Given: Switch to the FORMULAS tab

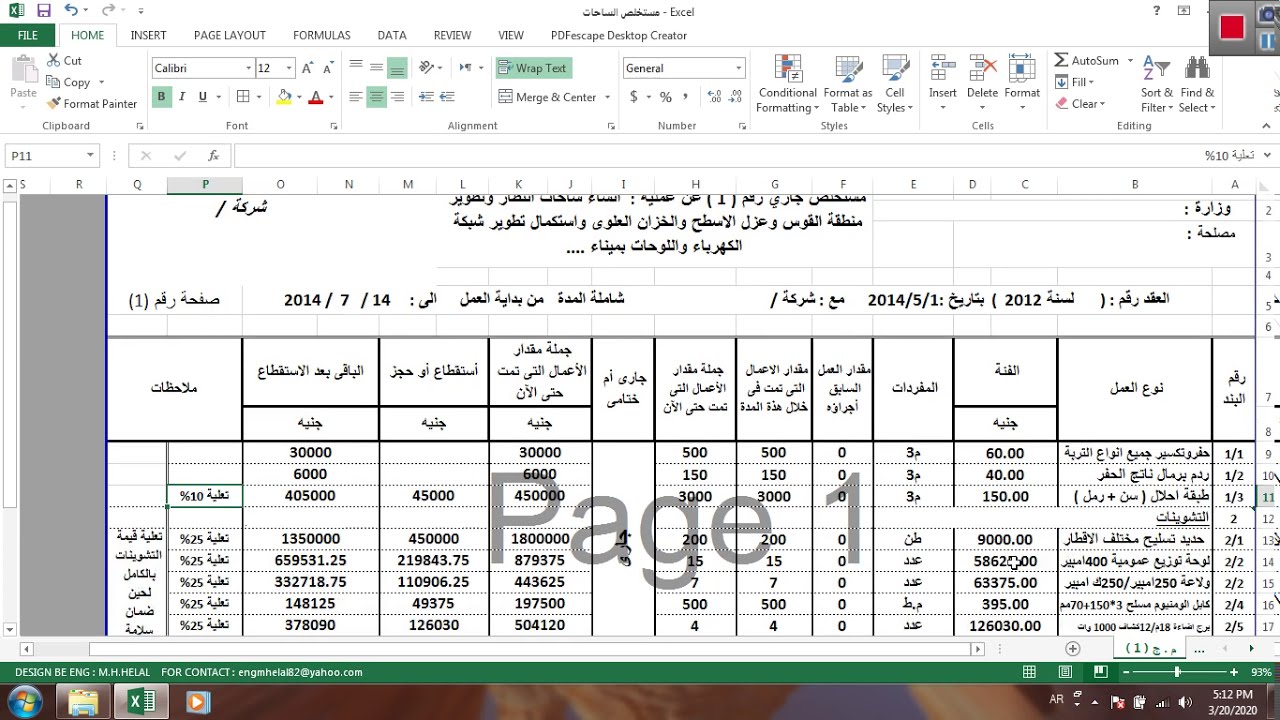Looking at the screenshot, I should 322,35.
